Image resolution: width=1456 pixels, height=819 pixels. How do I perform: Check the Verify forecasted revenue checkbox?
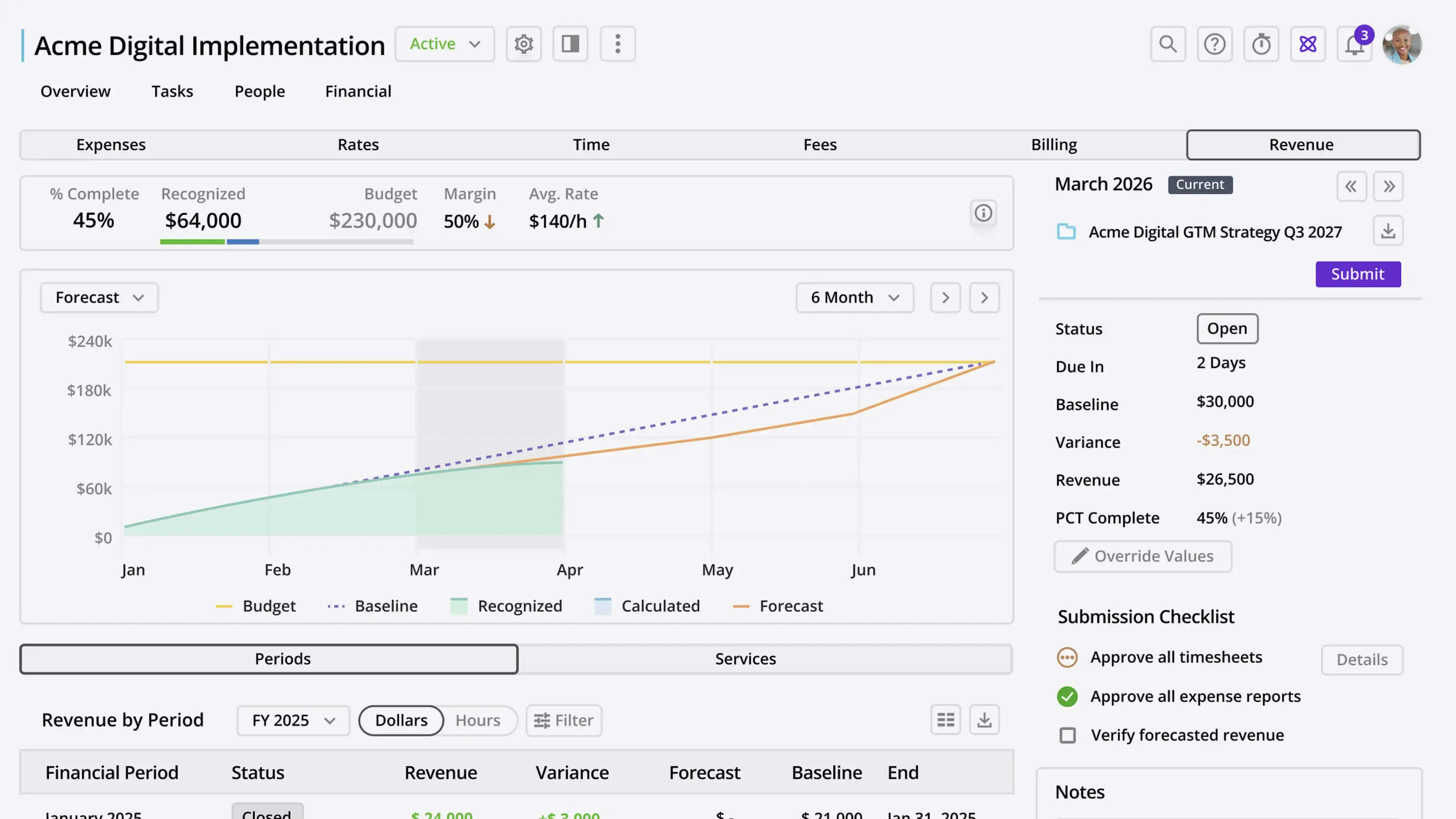[1067, 735]
